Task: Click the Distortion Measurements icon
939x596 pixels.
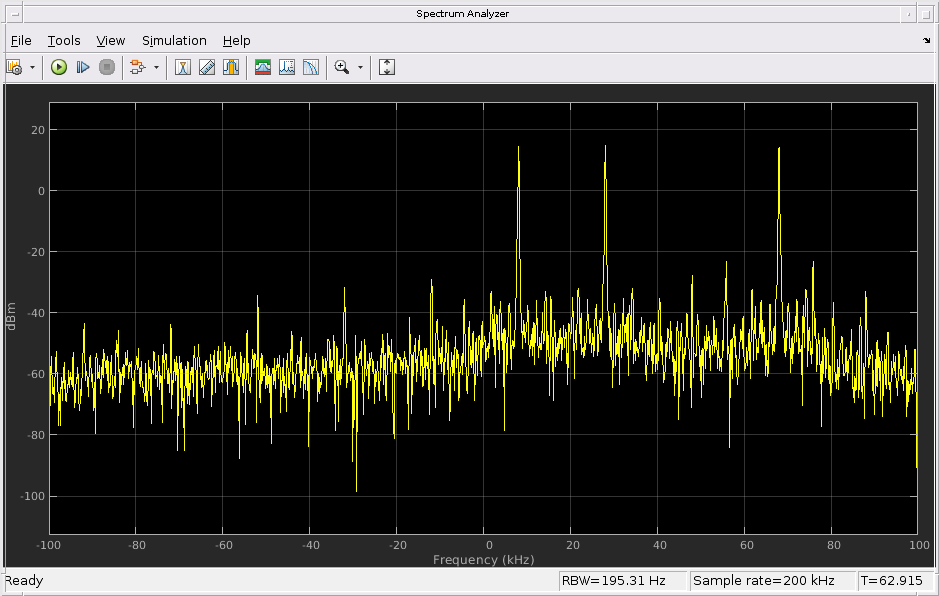Action: click(x=287, y=67)
